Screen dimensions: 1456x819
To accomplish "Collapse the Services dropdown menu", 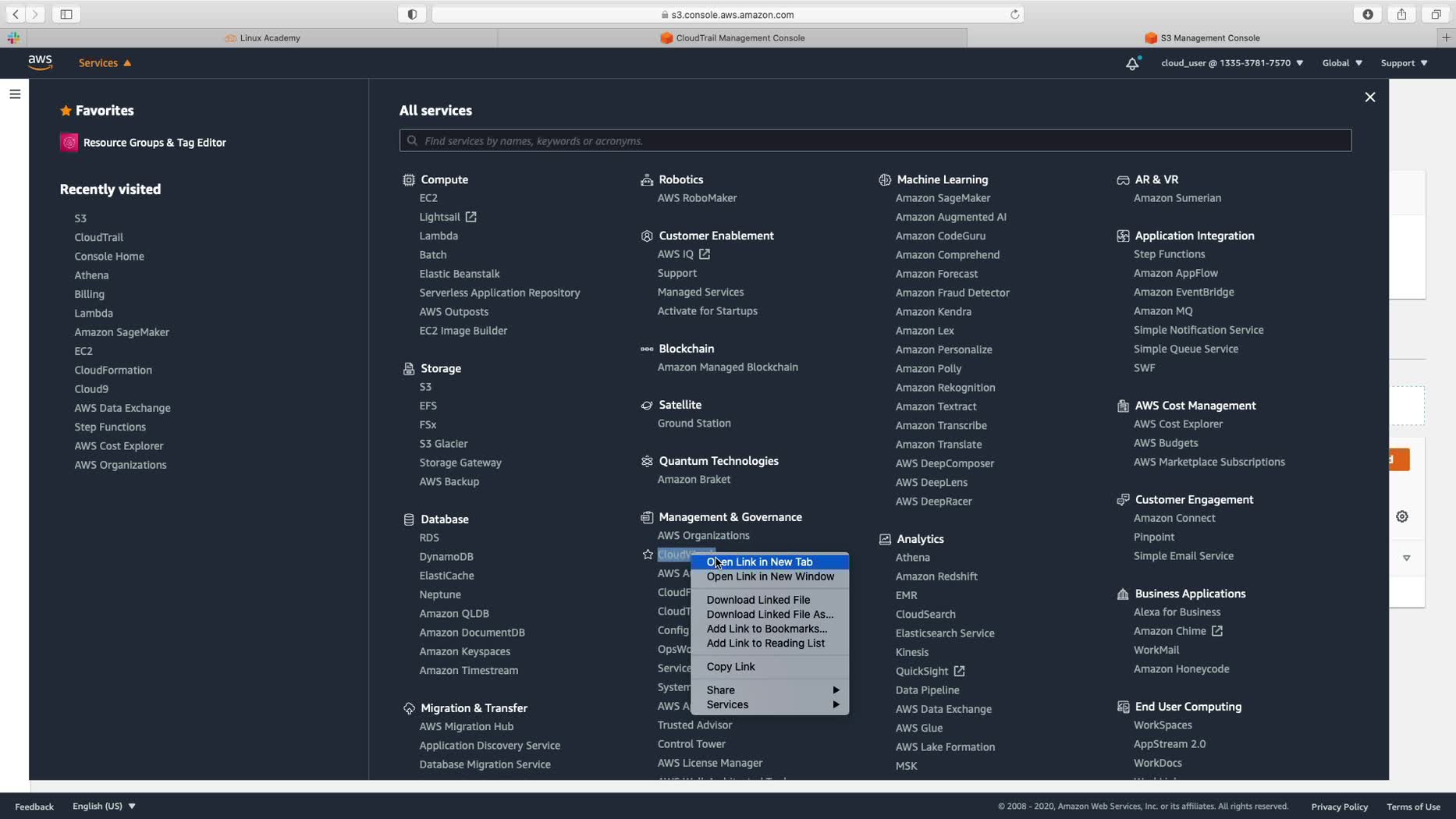I will (x=105, y=63).
